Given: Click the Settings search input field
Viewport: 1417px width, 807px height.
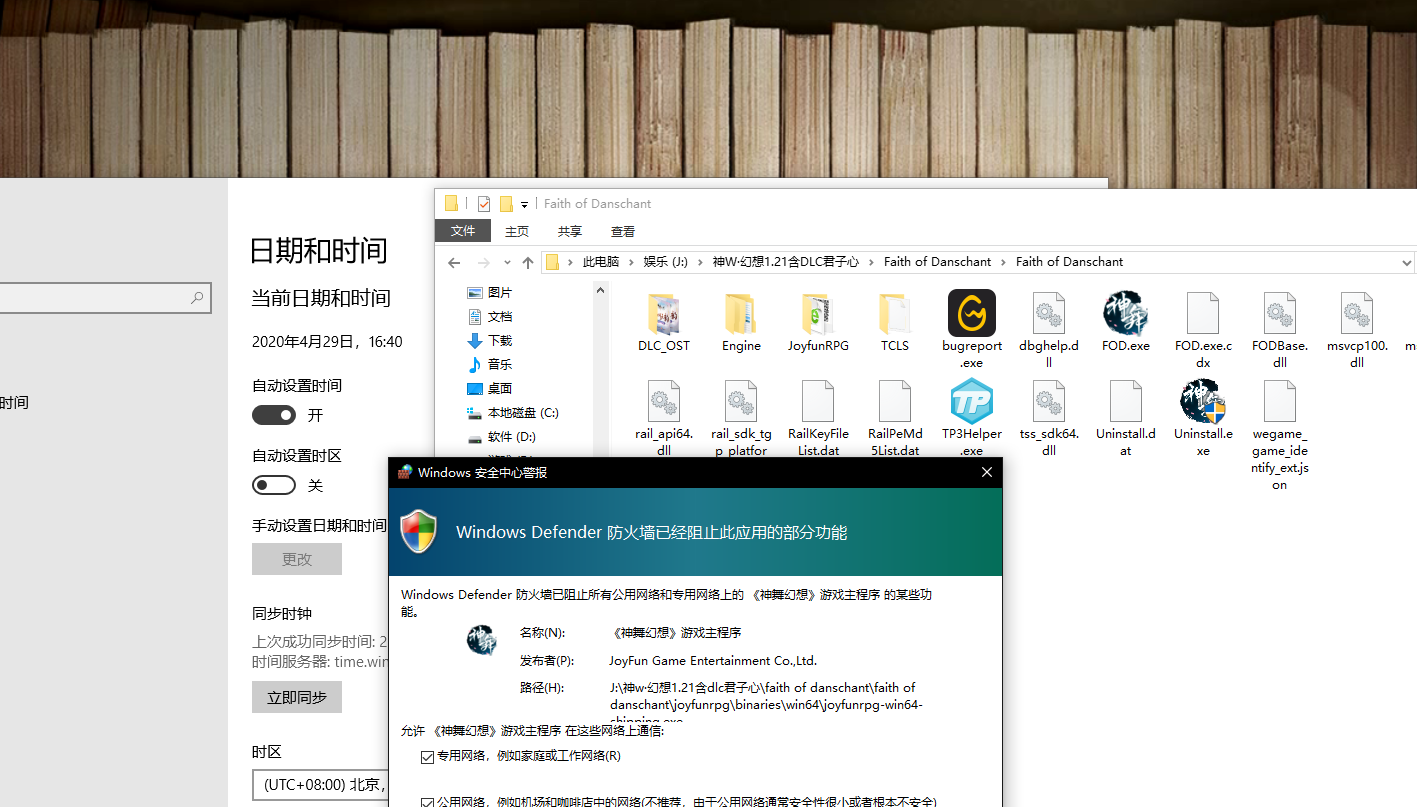Looking at the screenshot, I should click(105, 298).
